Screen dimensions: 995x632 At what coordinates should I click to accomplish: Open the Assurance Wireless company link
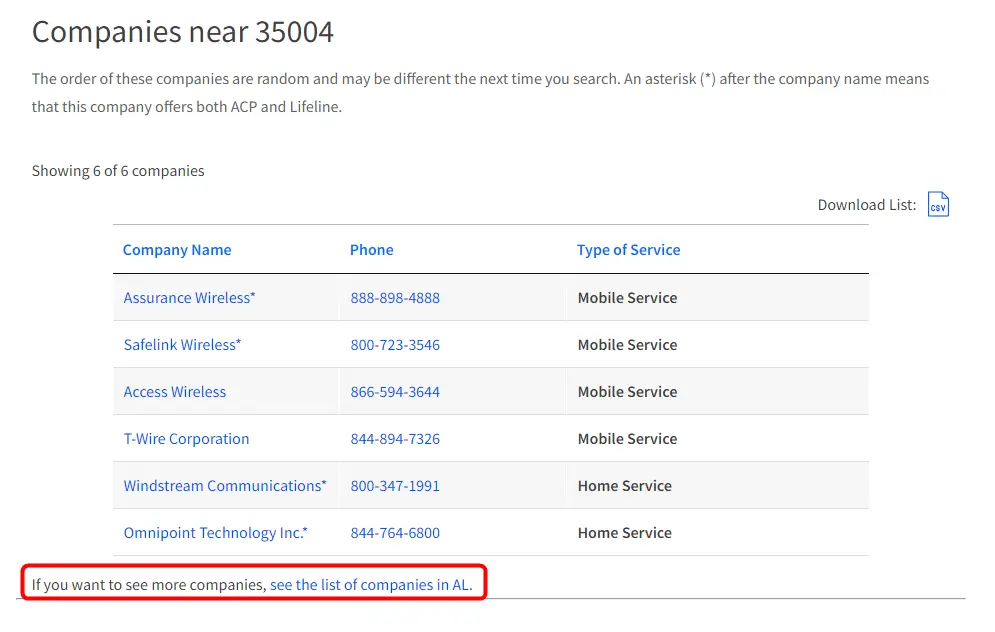click(189, 298)
